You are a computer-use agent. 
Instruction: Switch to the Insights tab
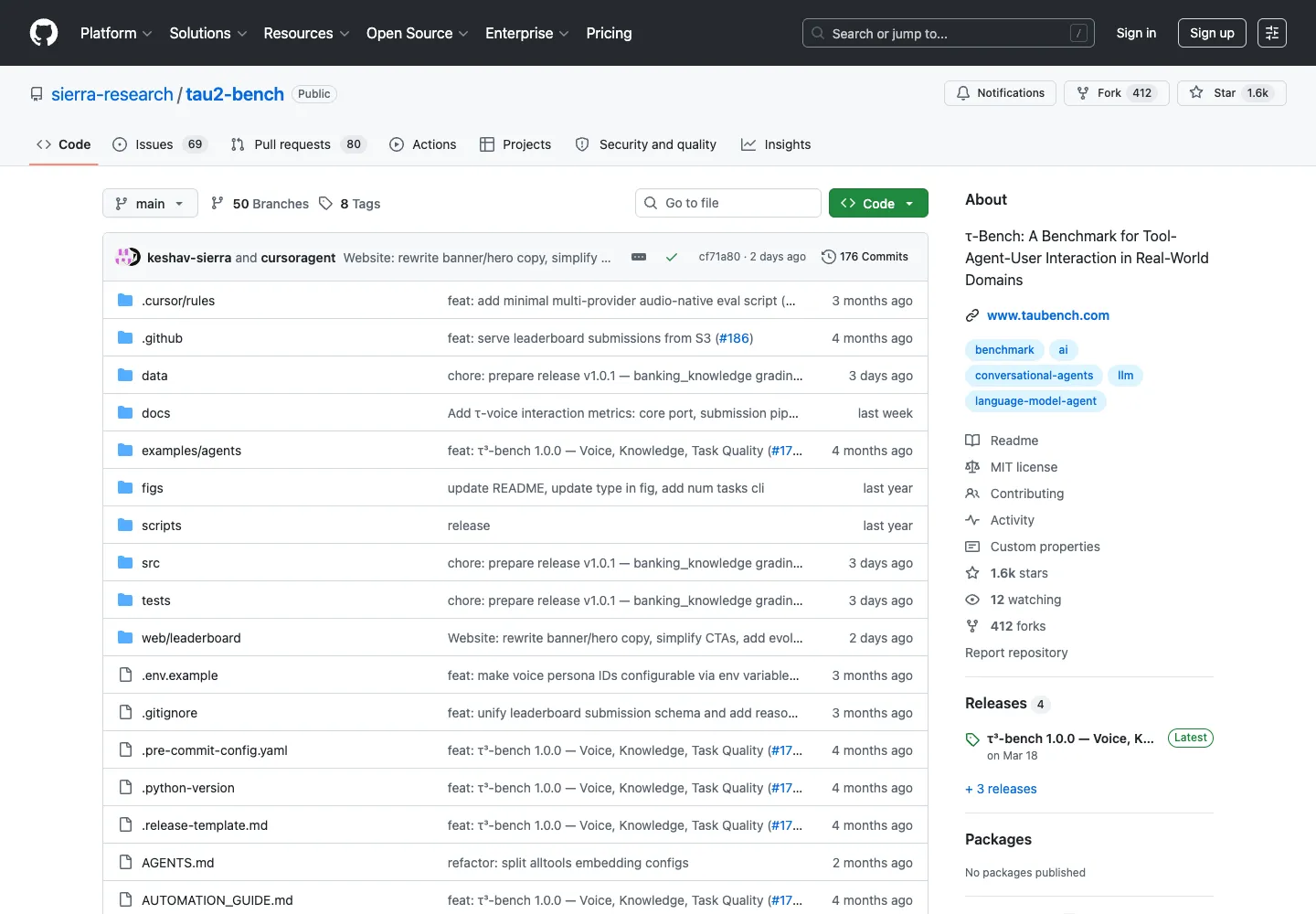click(776, 144)
